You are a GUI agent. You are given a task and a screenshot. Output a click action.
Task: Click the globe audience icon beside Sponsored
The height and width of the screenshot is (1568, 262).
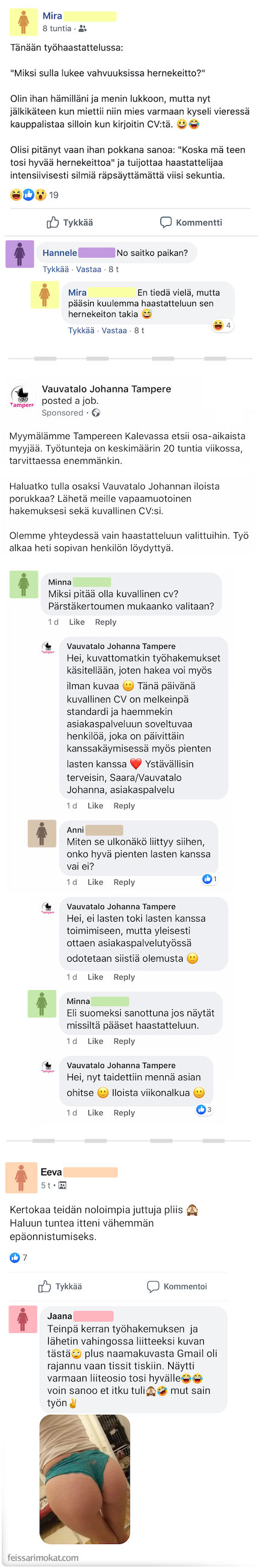96,413
